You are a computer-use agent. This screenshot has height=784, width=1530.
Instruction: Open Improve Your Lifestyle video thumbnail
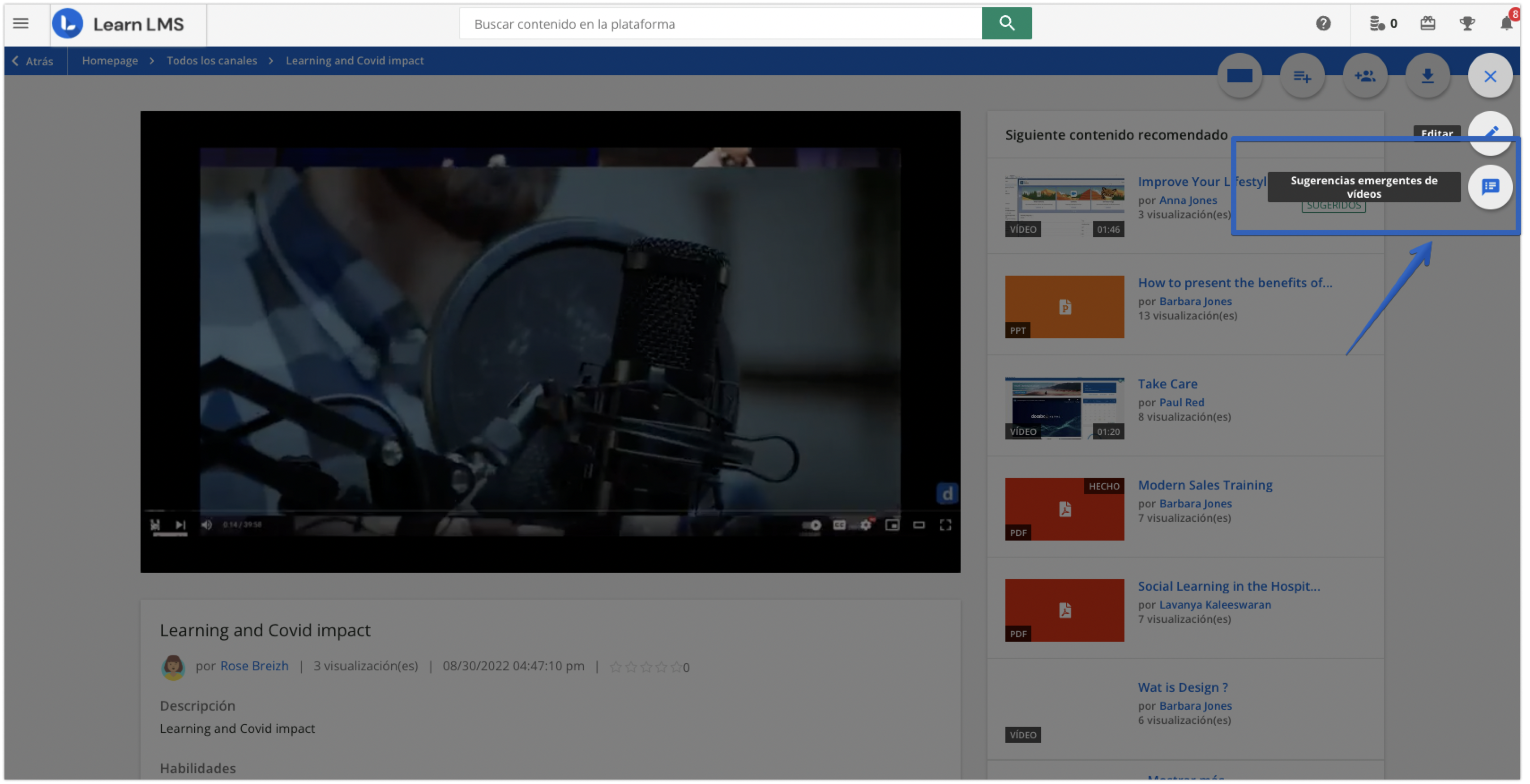pos(1064,206)
